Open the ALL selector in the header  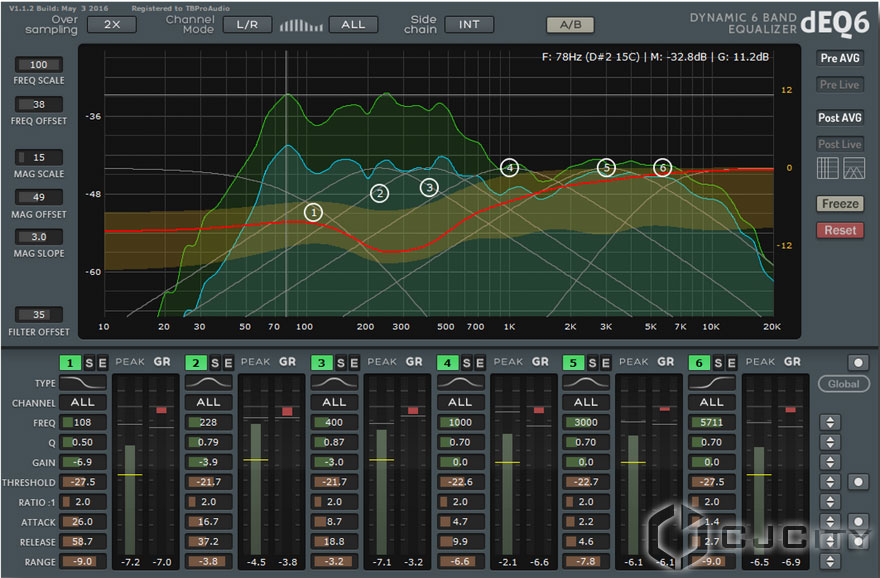(353, 25)
